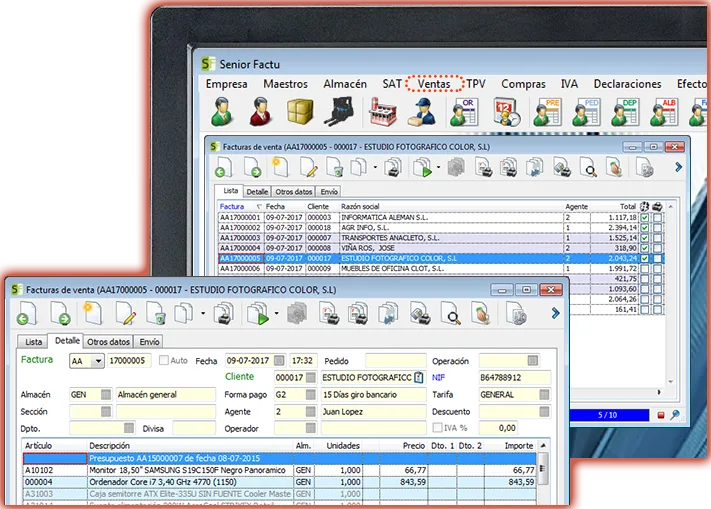Click the hand collect-payment icon, front window
This screenshot has height=509, width=711.
coord(481,313)
